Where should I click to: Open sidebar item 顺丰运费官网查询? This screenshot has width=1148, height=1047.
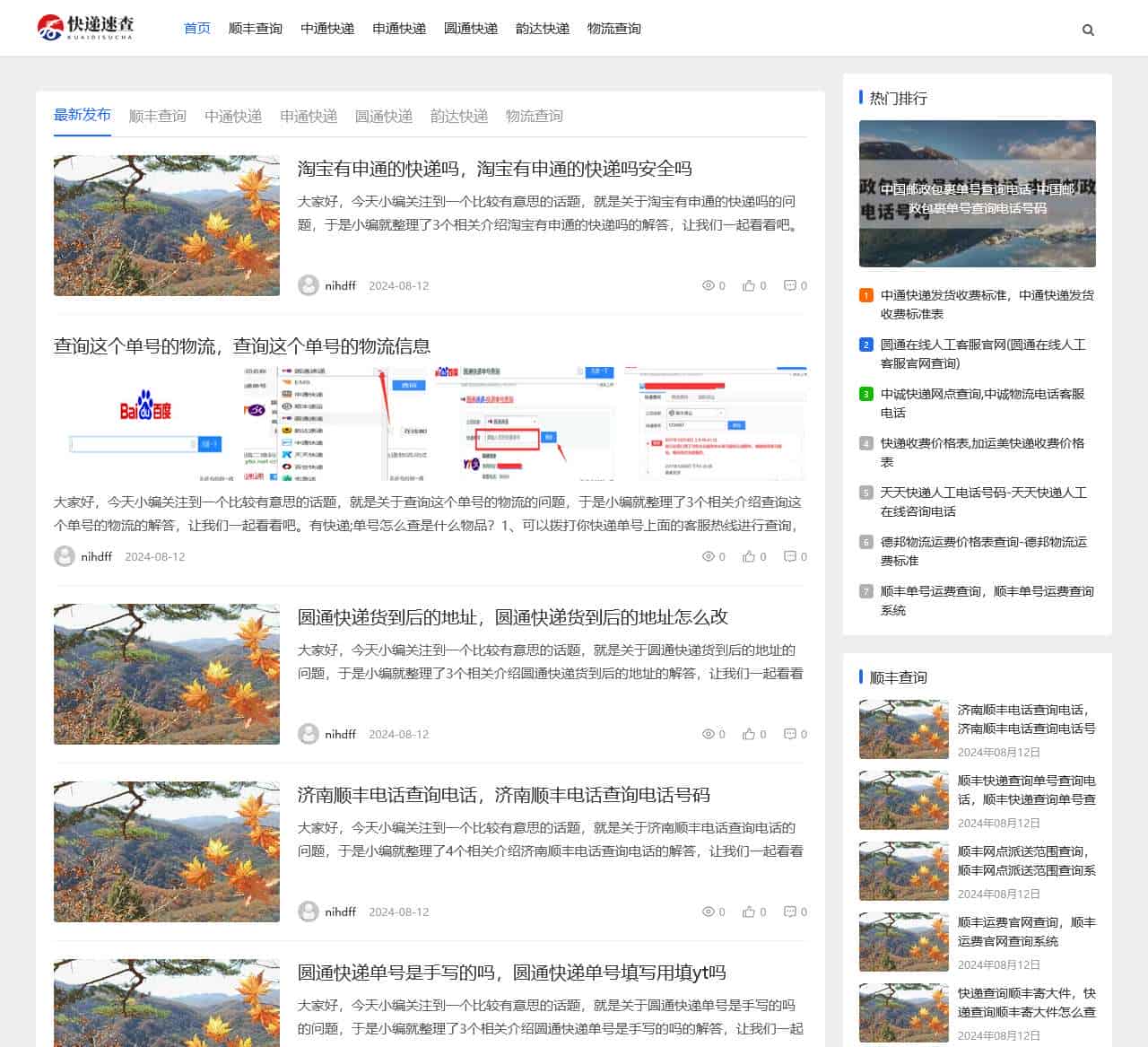click(1027, 931)
